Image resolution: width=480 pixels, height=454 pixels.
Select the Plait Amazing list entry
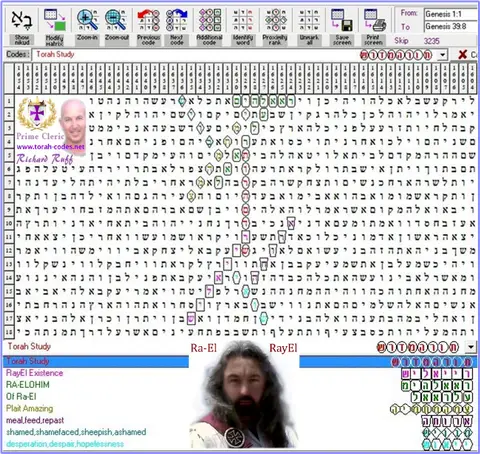tap(30, 408)
